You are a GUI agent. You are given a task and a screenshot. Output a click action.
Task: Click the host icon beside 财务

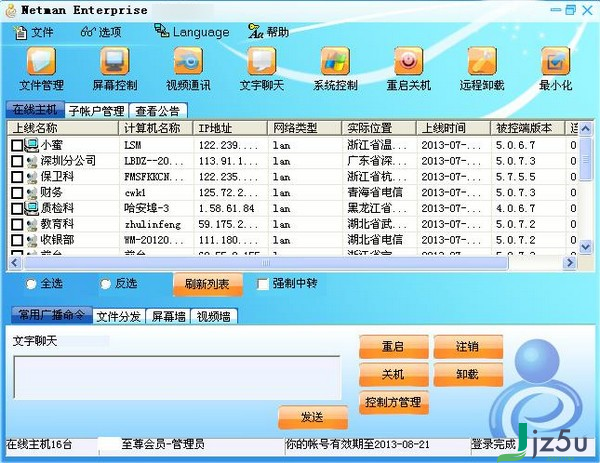[32, 192]
